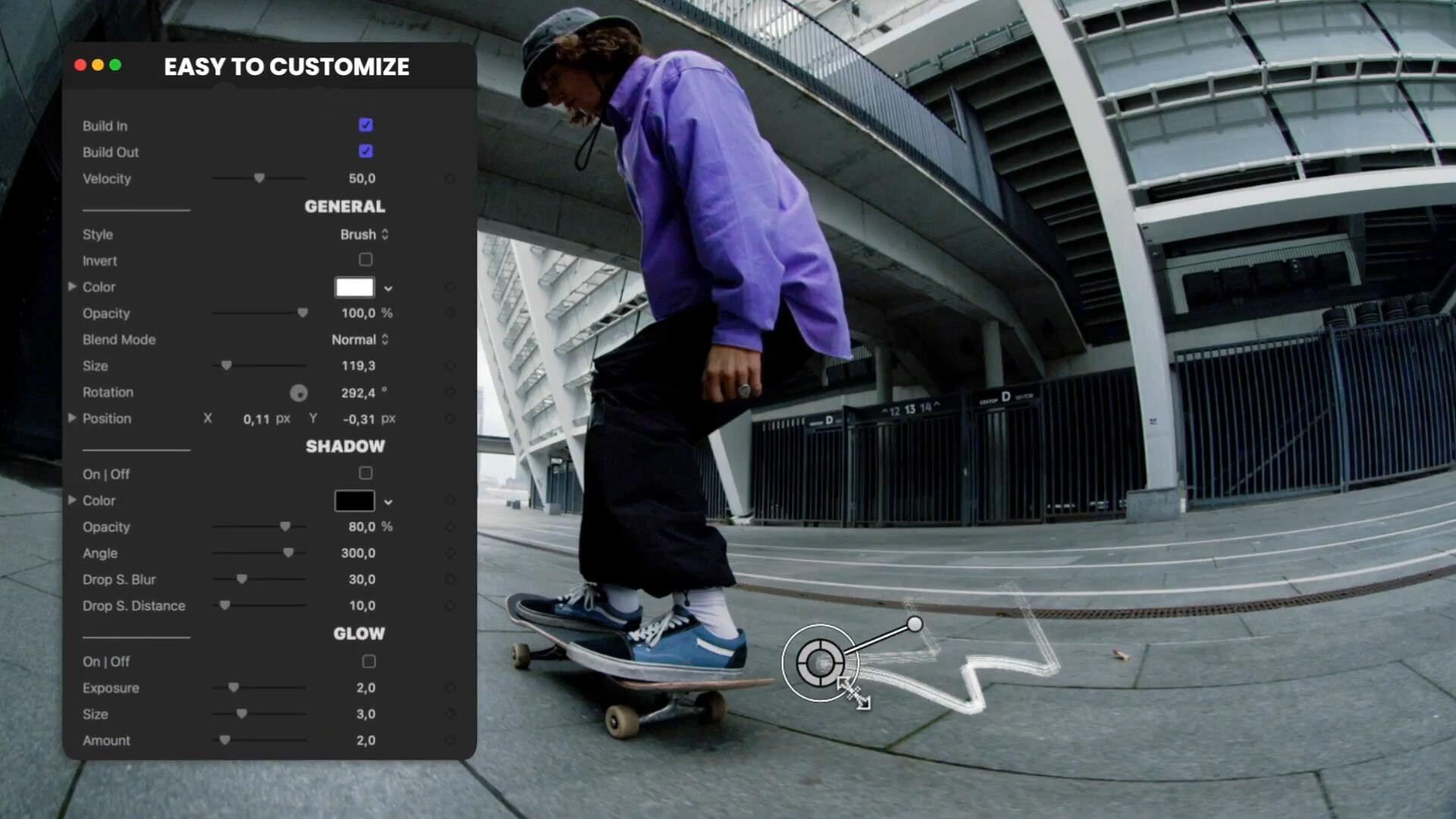The image size is (1456, 819).
Task: Click the rotation handle dot on viewer
Action: [x=915, y=624]
